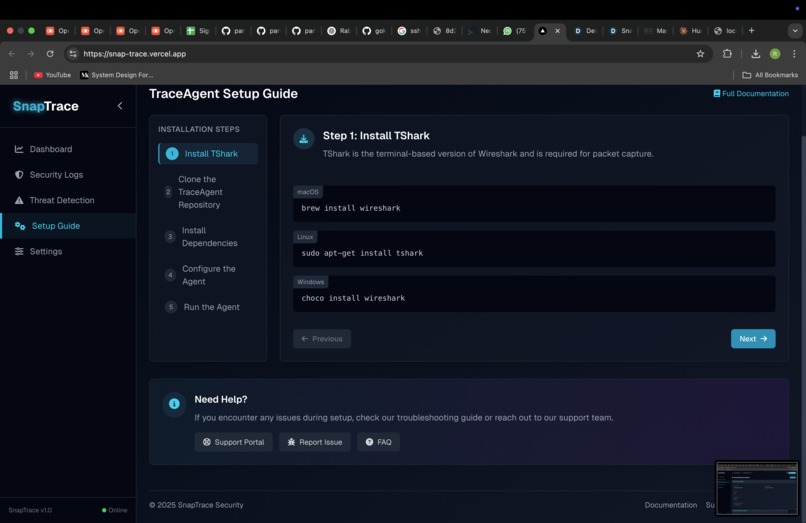The height and width of the screenshot is (523, 806).
Task: Switch to the Google ssh tab
Action: [409, 31]
